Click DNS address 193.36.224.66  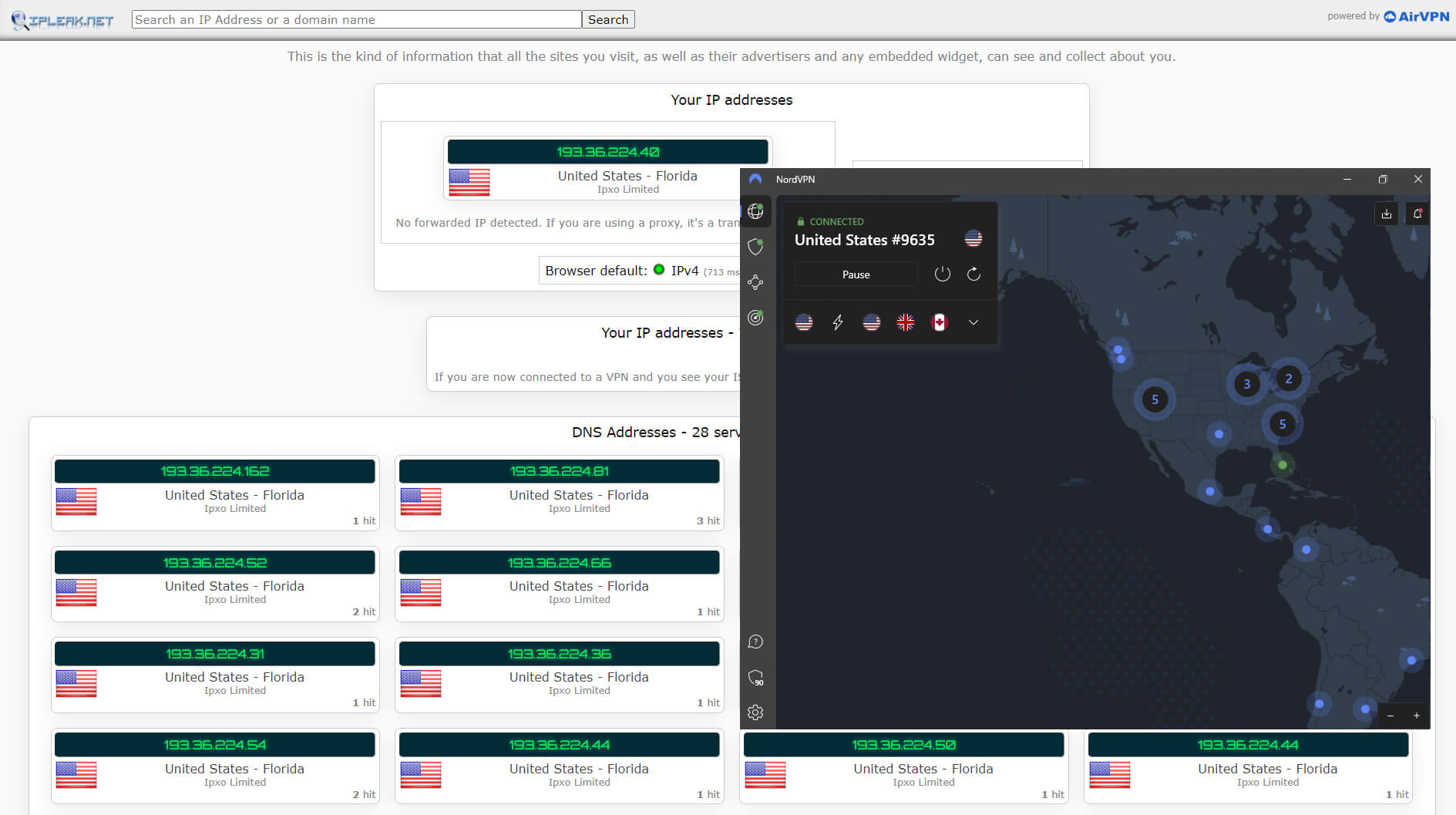[560, 563]
